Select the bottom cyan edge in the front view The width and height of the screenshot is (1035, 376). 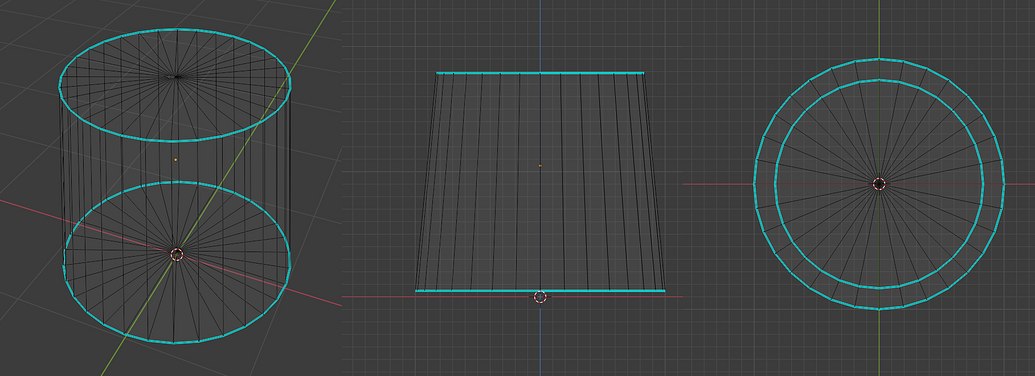[540, 290]
